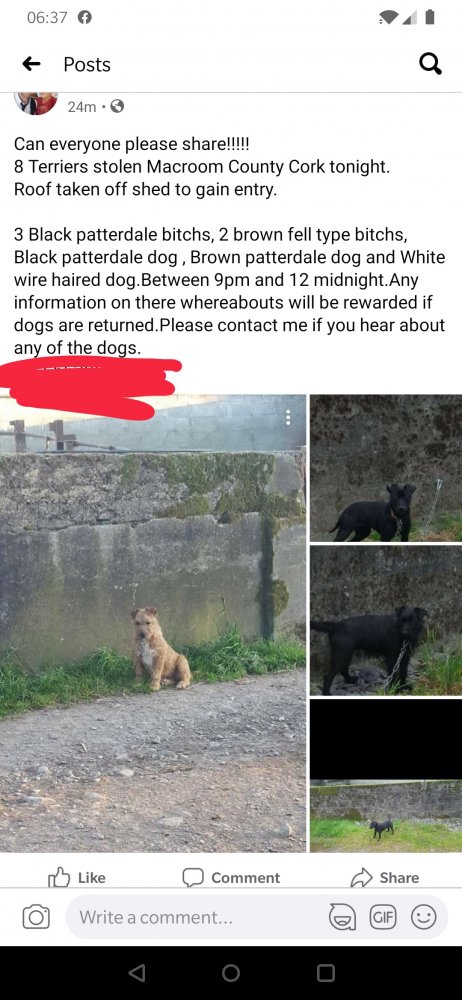Tap the Share arrow icon

pyautogui.click(x=361, y=878)
